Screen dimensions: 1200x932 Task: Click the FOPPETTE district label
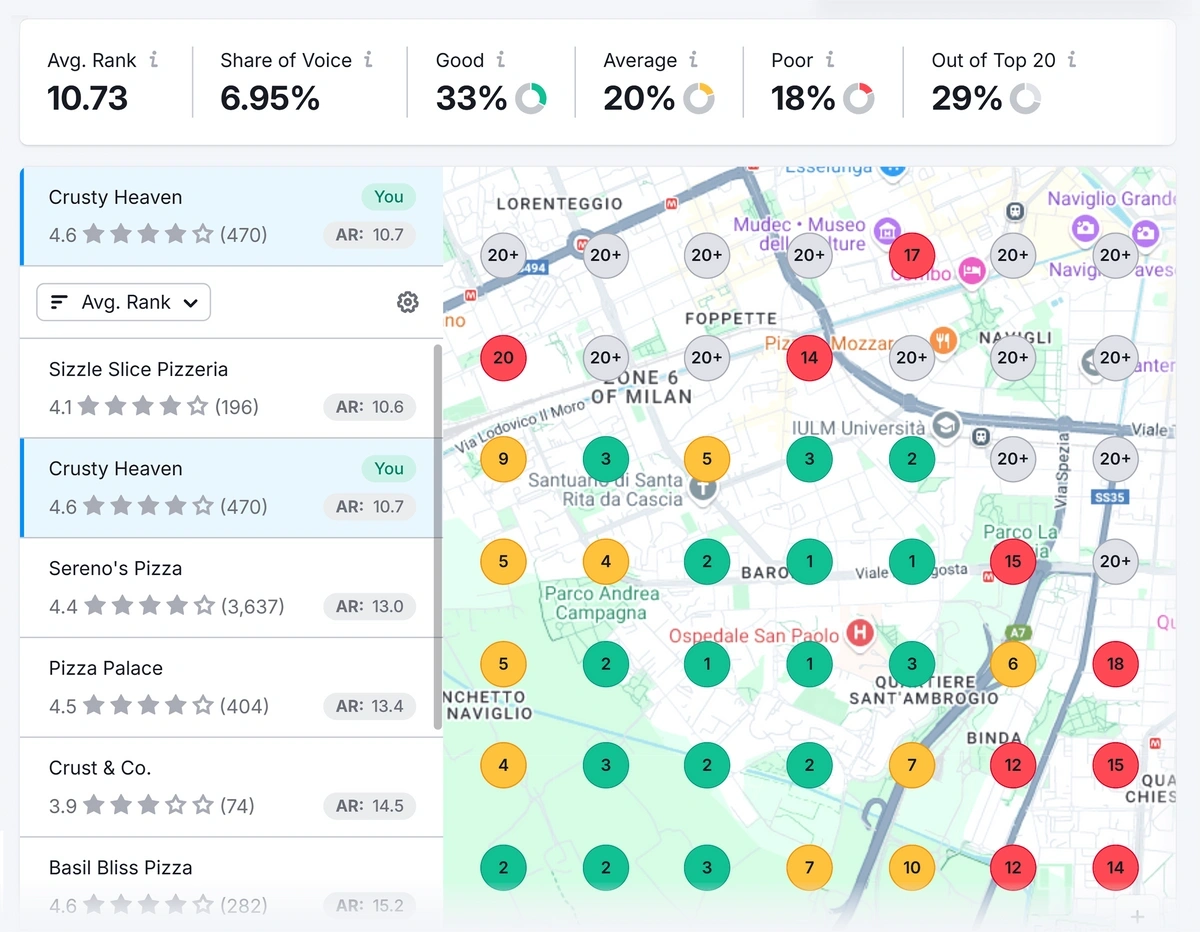tap(731, 319)
